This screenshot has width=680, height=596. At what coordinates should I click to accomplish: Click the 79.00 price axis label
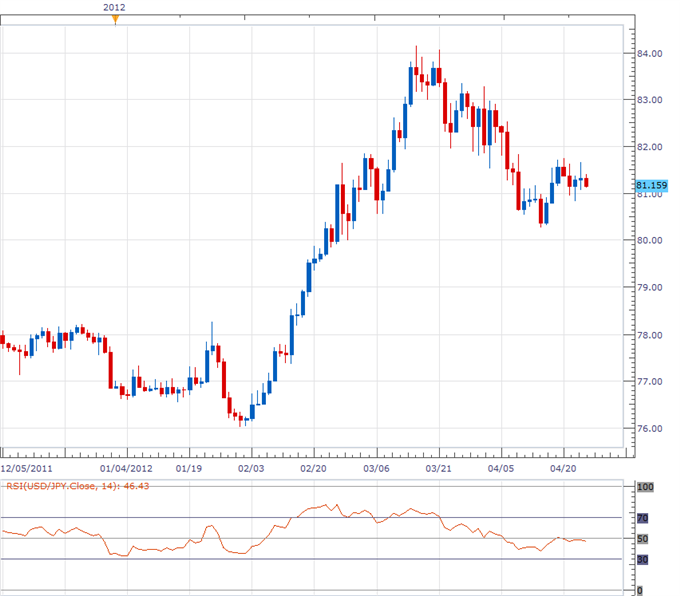point(650,288)
